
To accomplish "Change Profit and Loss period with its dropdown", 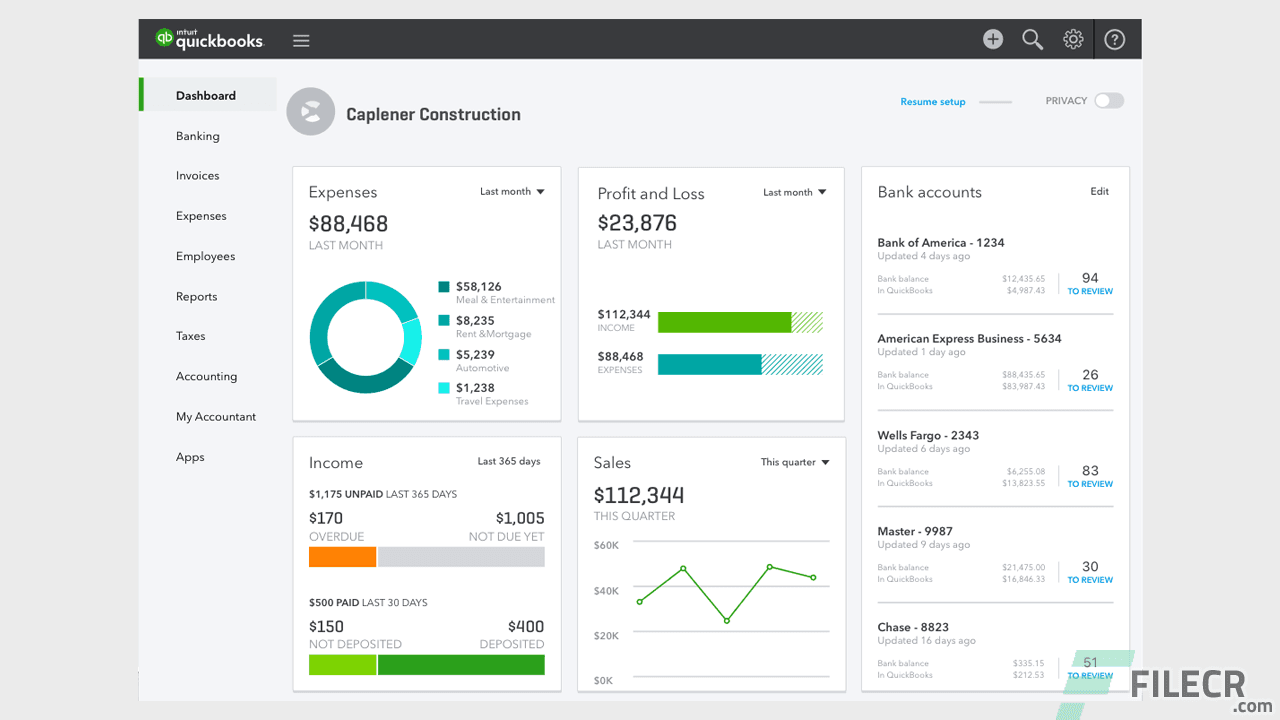I will (794, 192).
